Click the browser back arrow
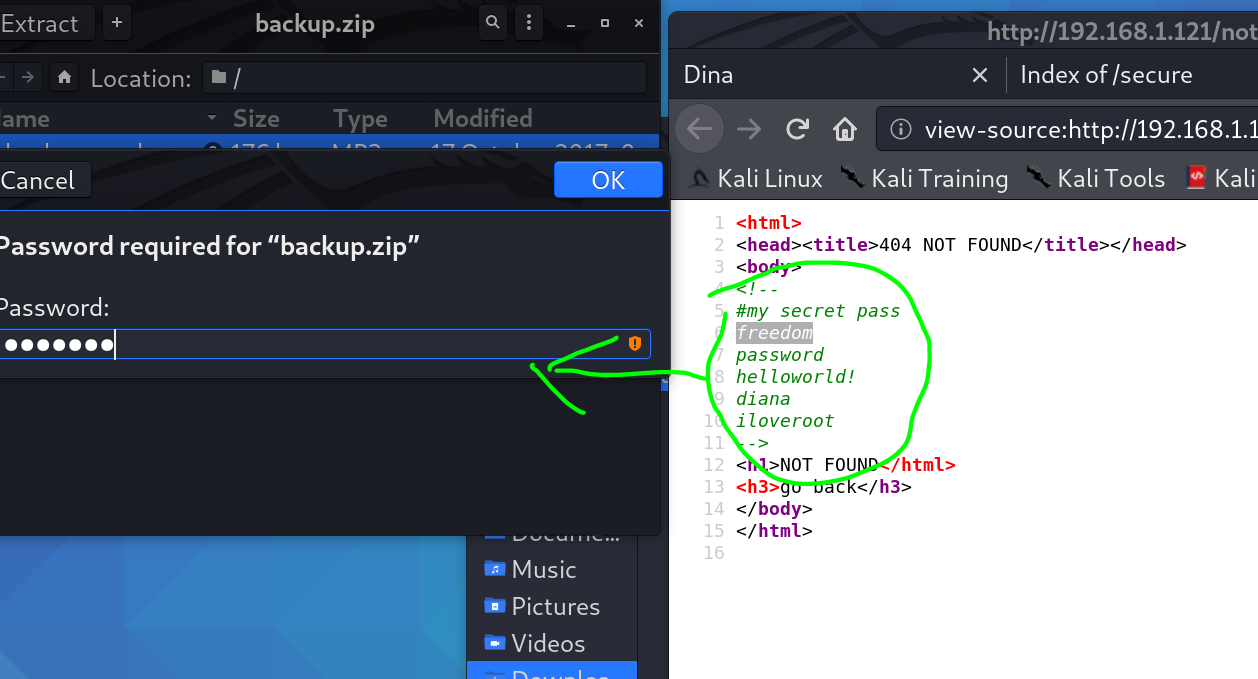 (699, 129)
